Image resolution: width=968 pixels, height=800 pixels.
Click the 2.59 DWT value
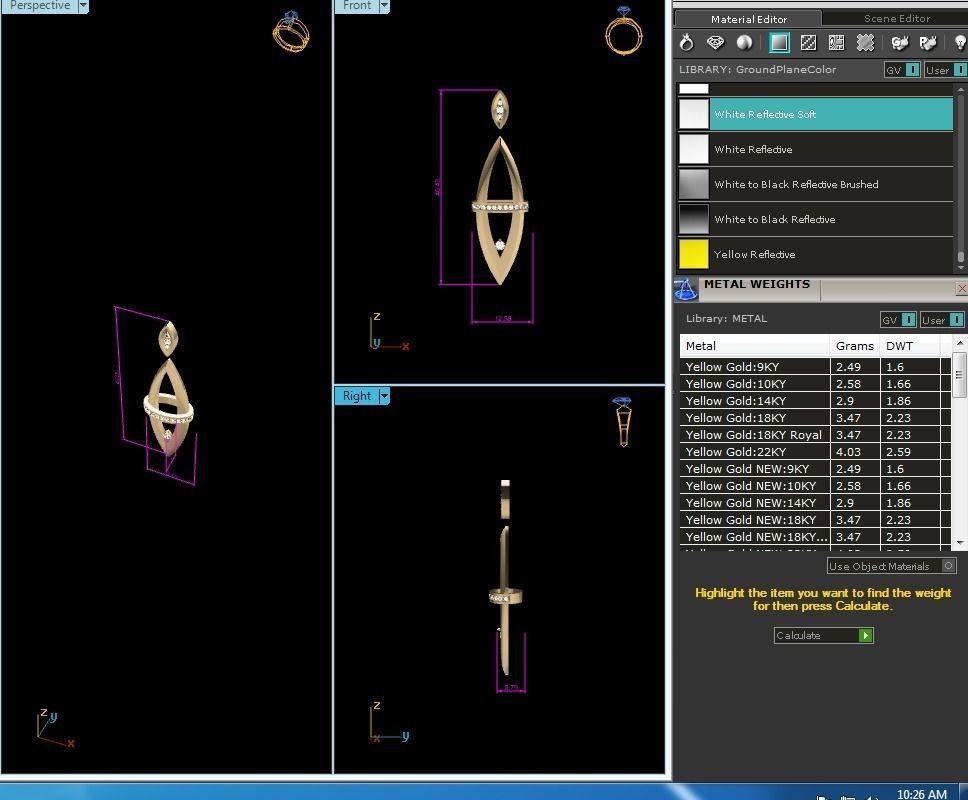point(898,452)
